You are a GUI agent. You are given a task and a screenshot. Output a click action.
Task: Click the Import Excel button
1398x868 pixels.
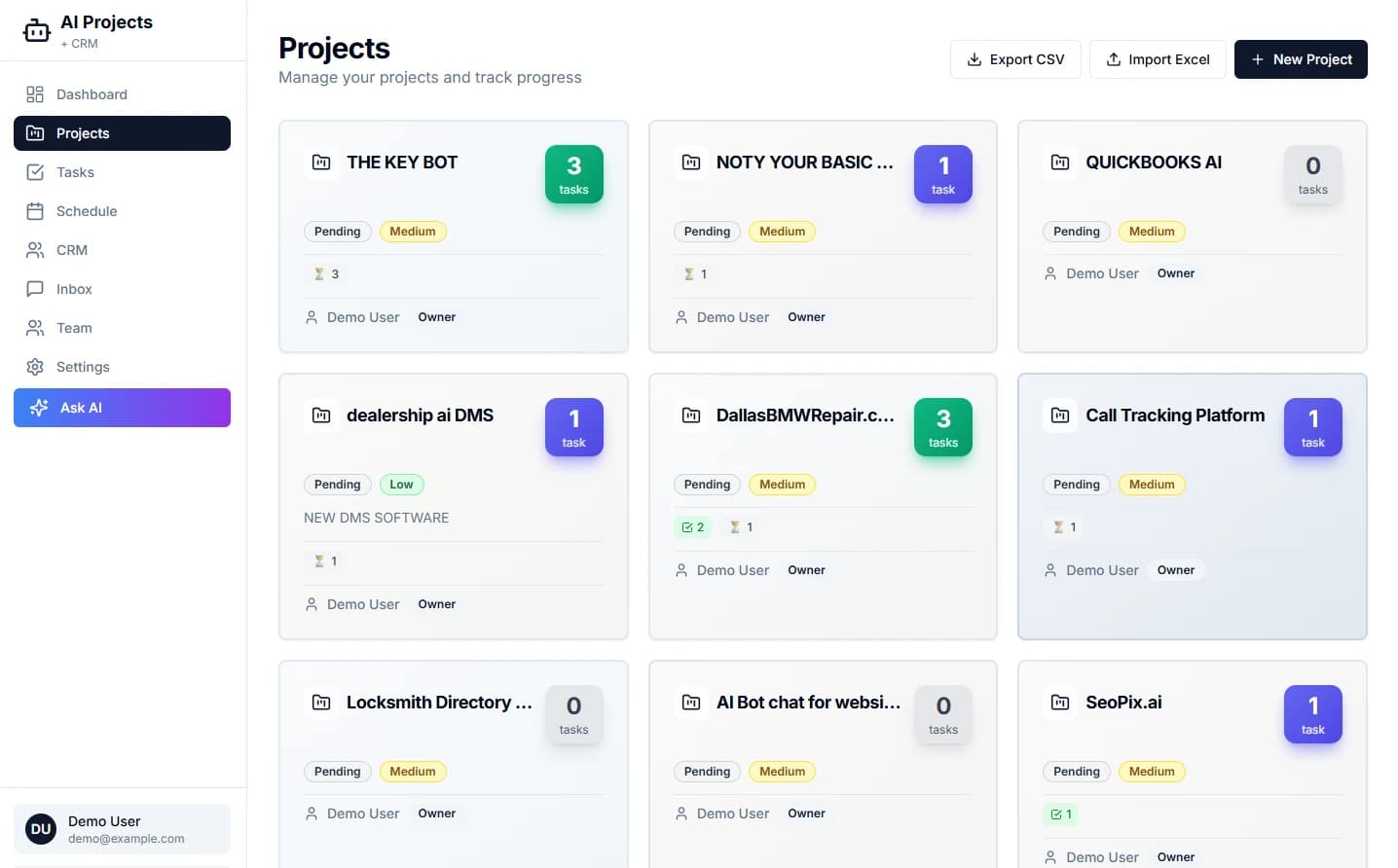pyautogui.click(x=1158, y=59)
